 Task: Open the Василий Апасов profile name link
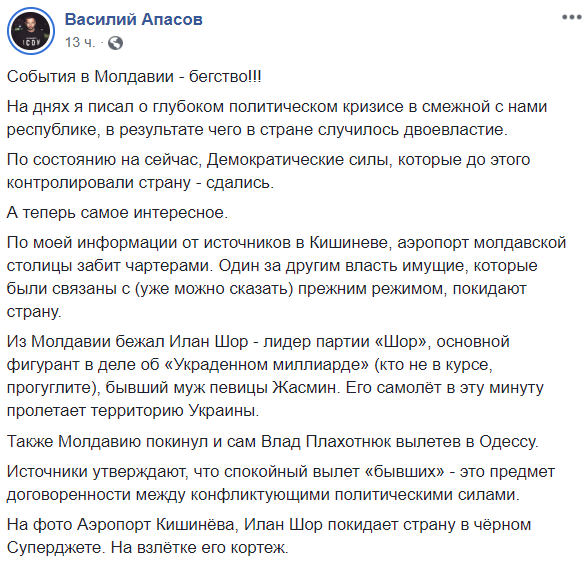[x=134, y=19]
